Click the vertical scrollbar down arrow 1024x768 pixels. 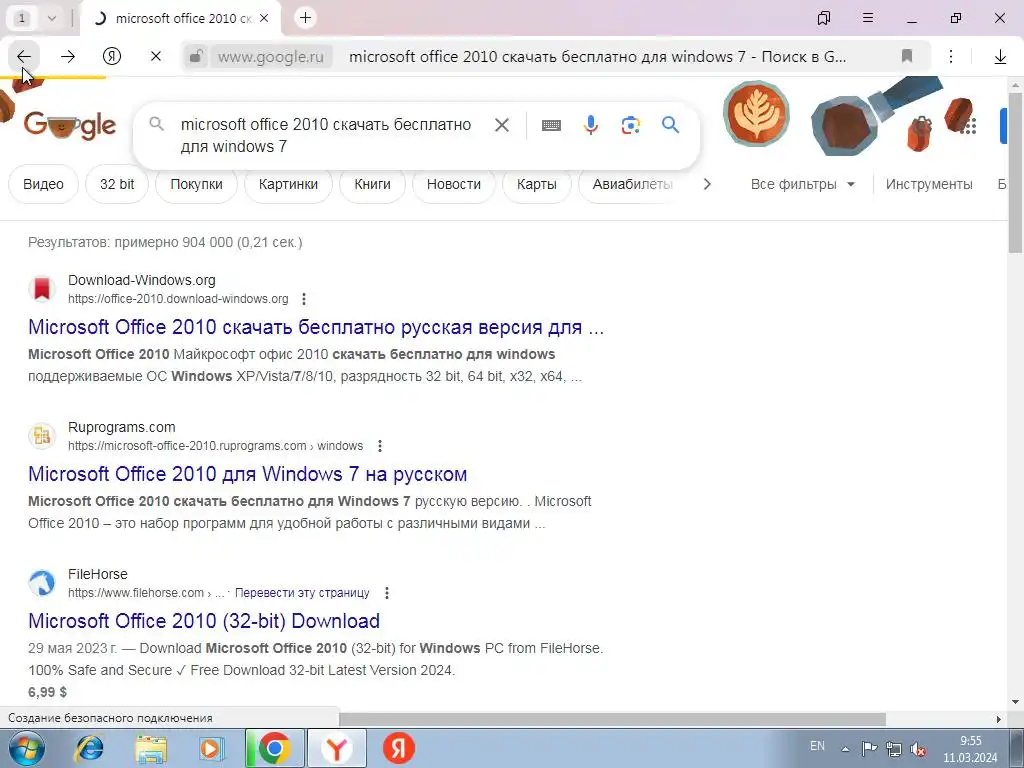click(x=1015, y=702)
